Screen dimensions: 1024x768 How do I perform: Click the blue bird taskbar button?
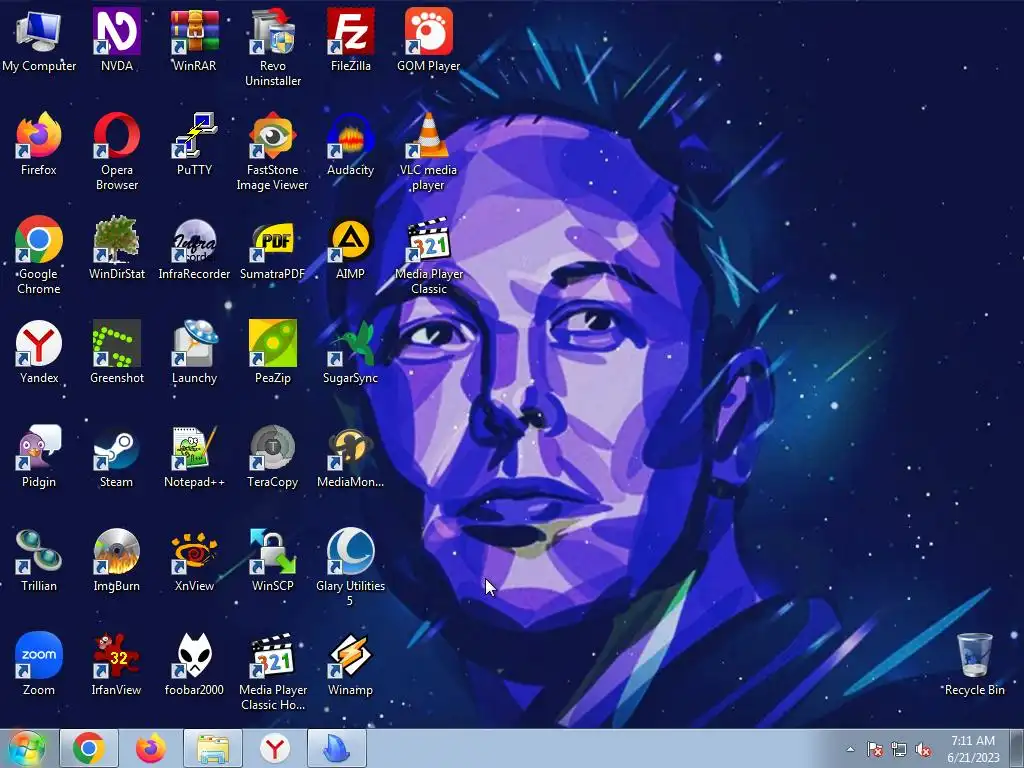coord(337,748)
